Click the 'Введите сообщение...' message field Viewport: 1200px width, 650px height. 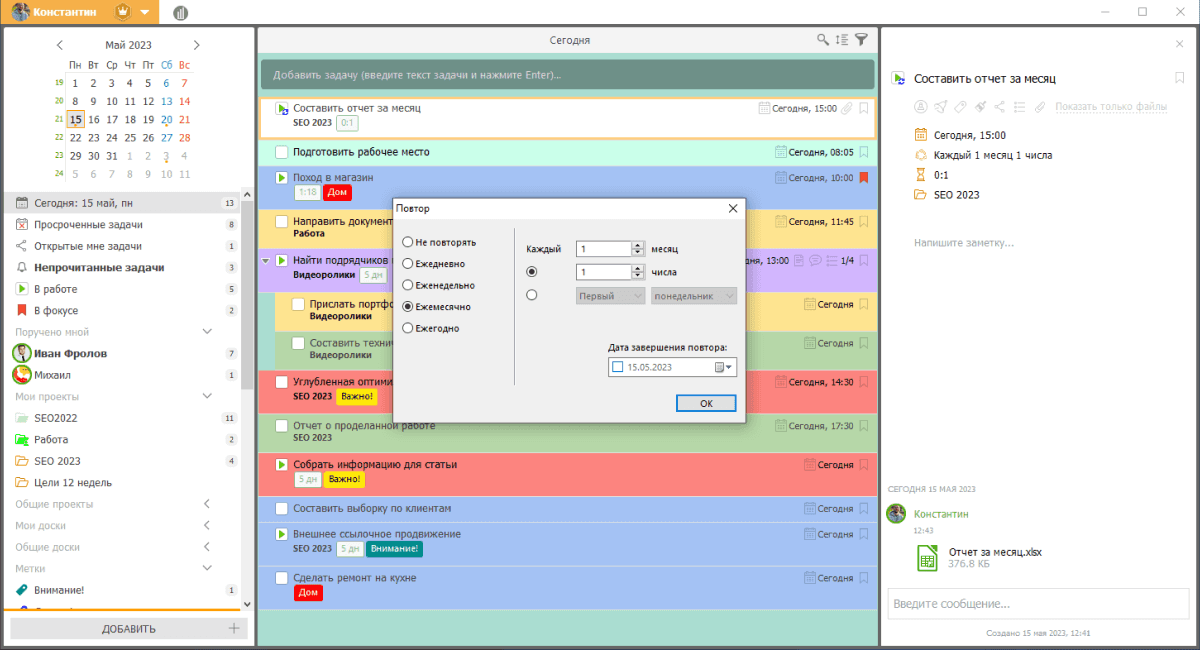click(x=1035, y=604)
